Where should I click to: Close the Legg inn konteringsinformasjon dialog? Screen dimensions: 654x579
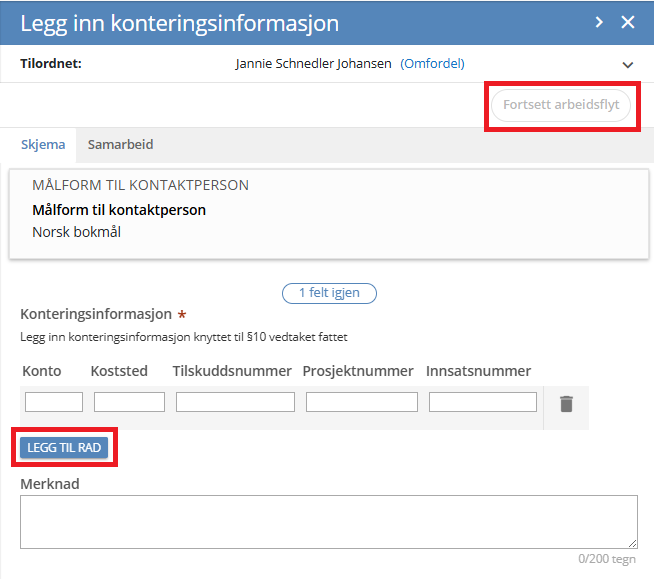628,22
